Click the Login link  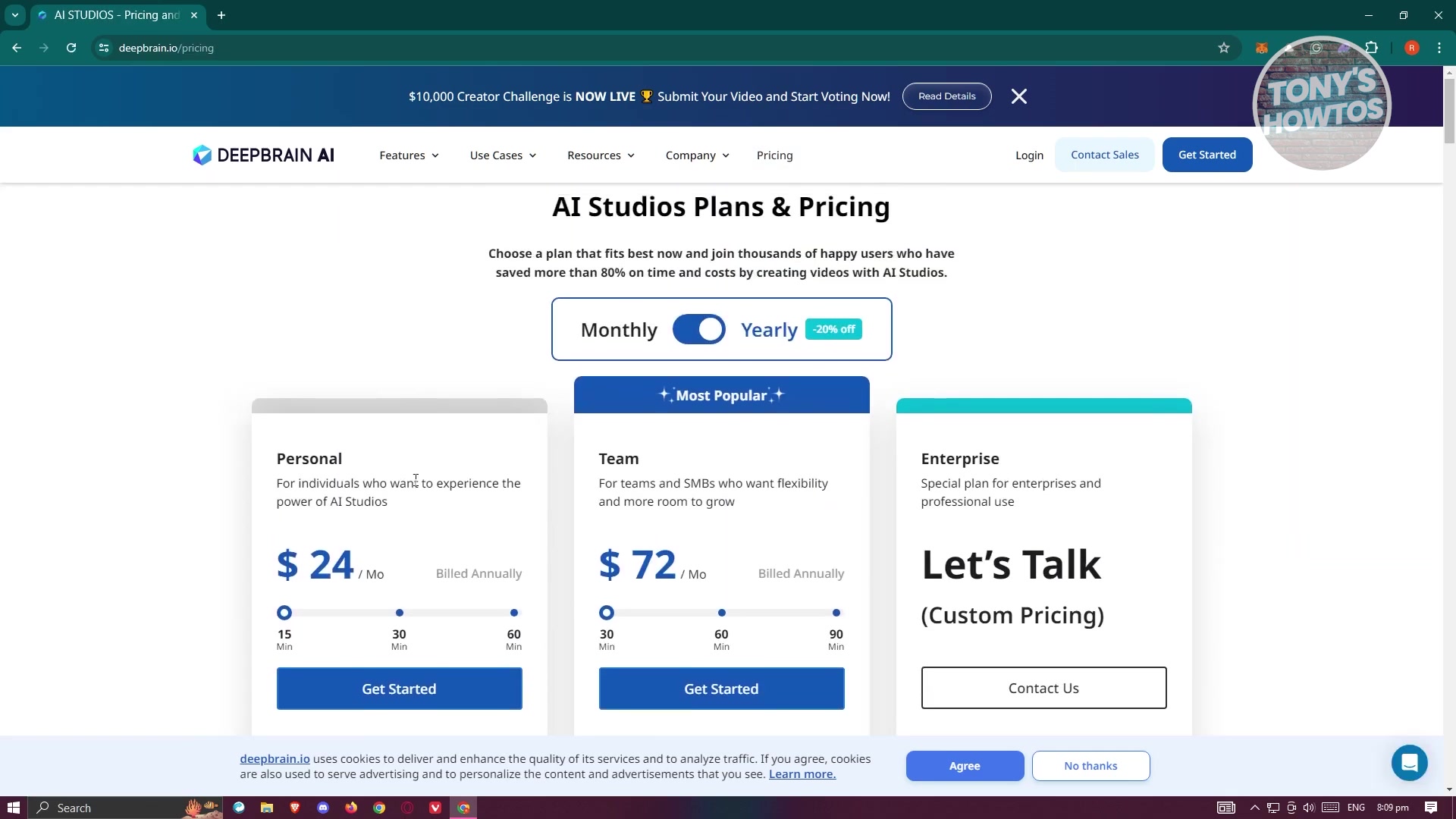tap(1029, 155)
